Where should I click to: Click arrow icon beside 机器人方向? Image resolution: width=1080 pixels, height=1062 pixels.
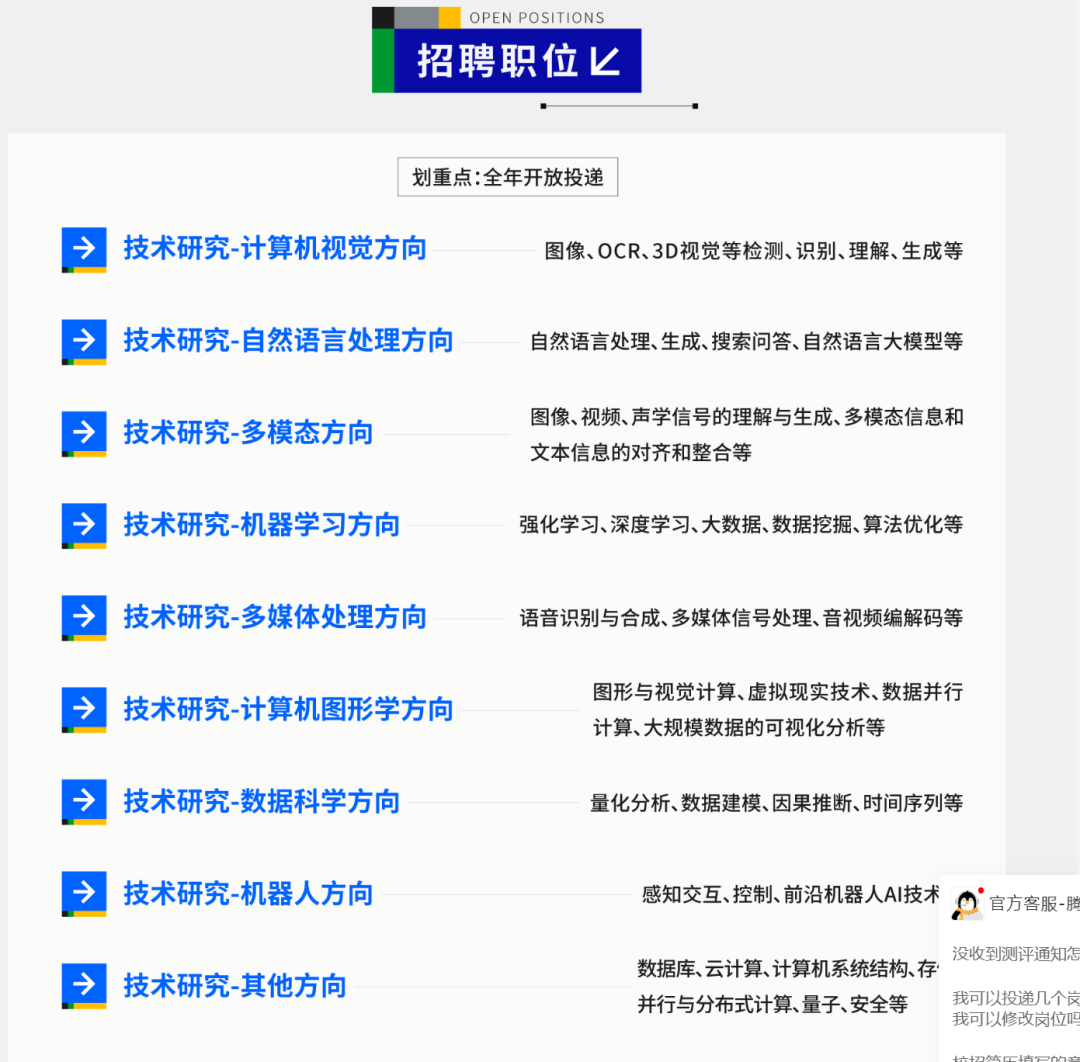84,895
